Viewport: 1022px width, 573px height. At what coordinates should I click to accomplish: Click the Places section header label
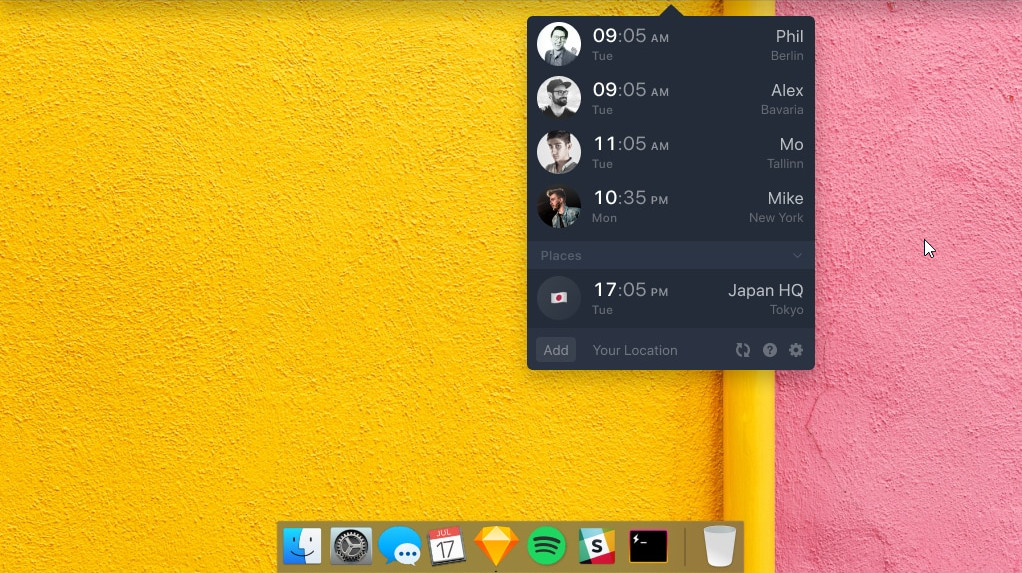(x=561, y=256)
